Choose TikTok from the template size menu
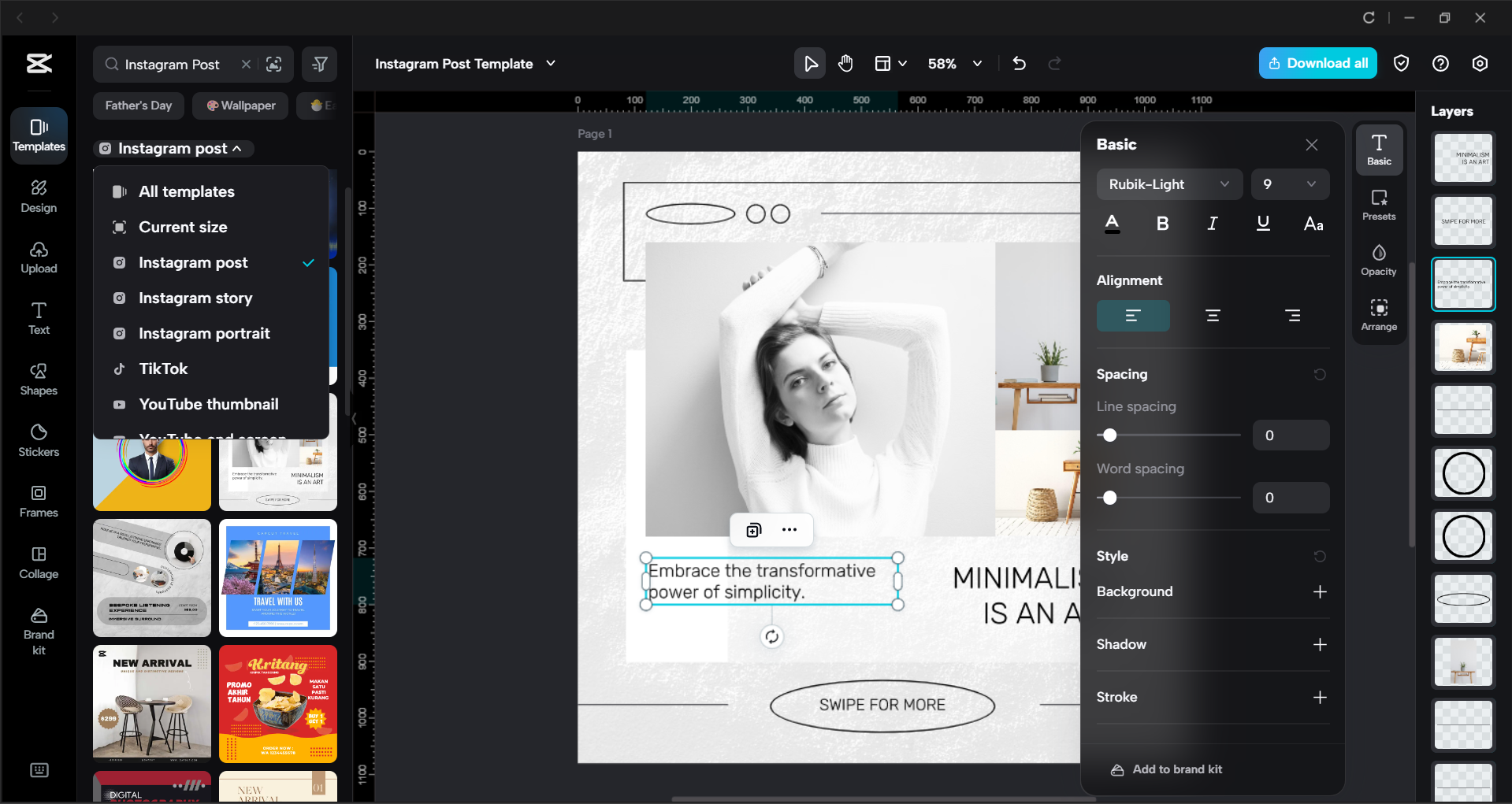Image resolution: width=1512 pixels, height=804 pixels. coord(163,369)
